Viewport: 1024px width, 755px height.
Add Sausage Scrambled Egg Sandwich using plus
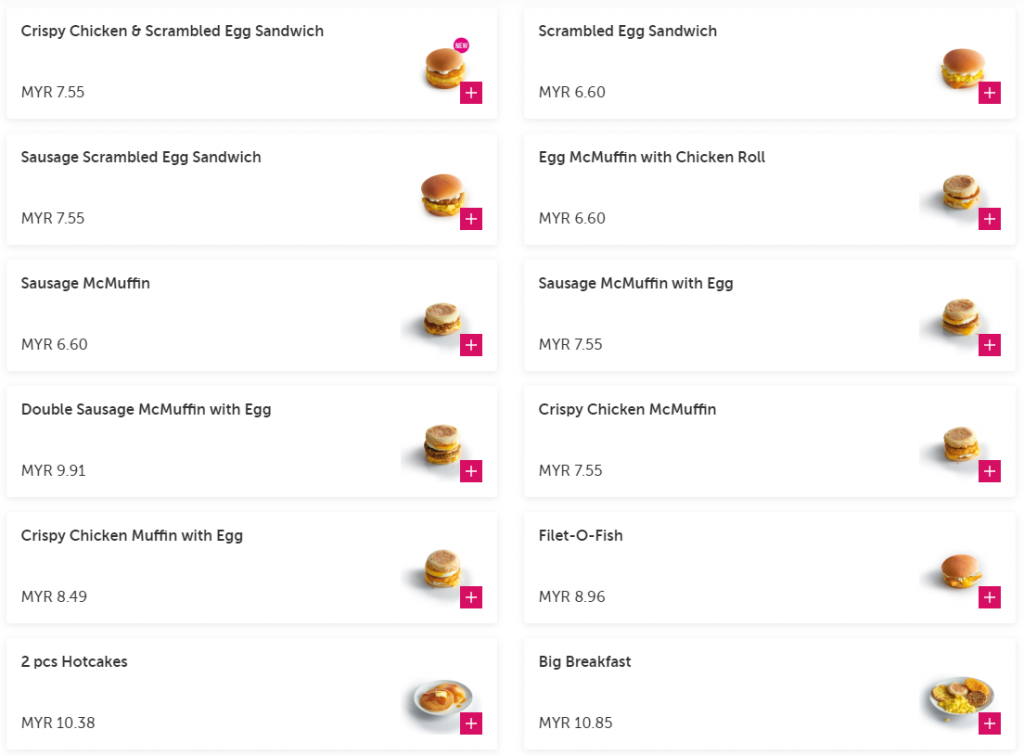pyautogui.click(x=471, y=219)
